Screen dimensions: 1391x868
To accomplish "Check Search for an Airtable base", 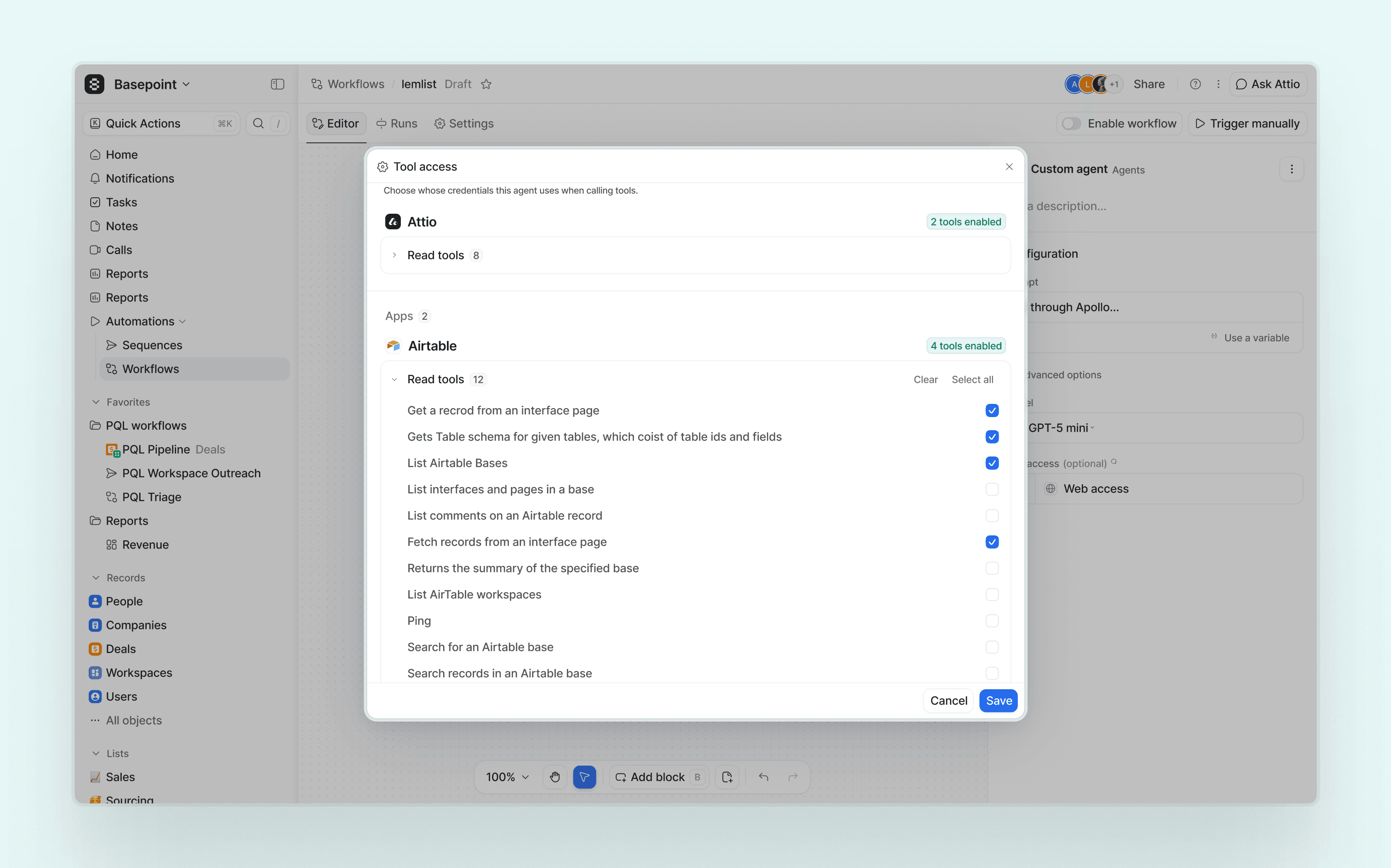I will point(992,647).
